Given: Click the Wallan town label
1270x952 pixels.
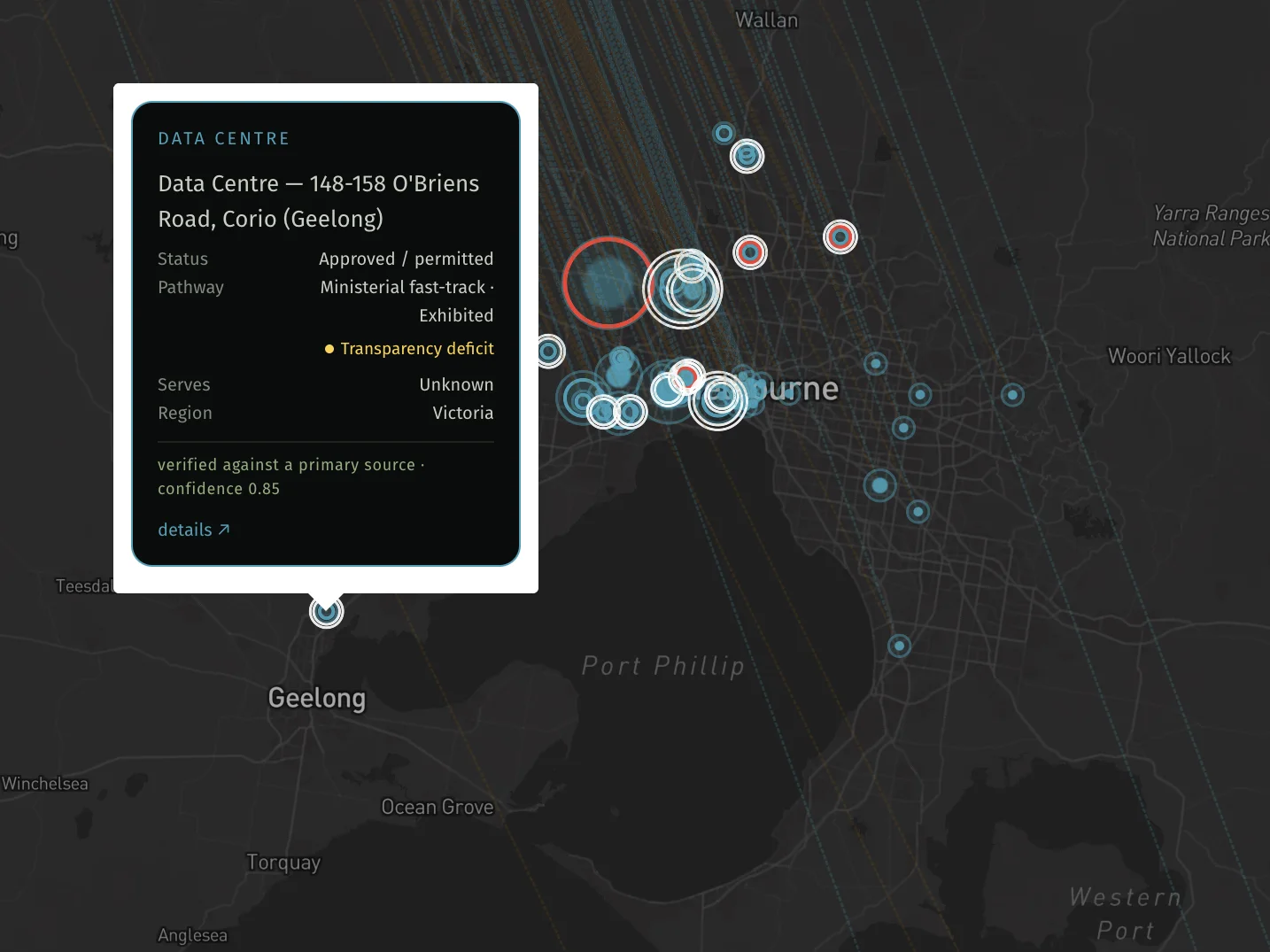Looking at the screenshot, I should coord(767,20).
